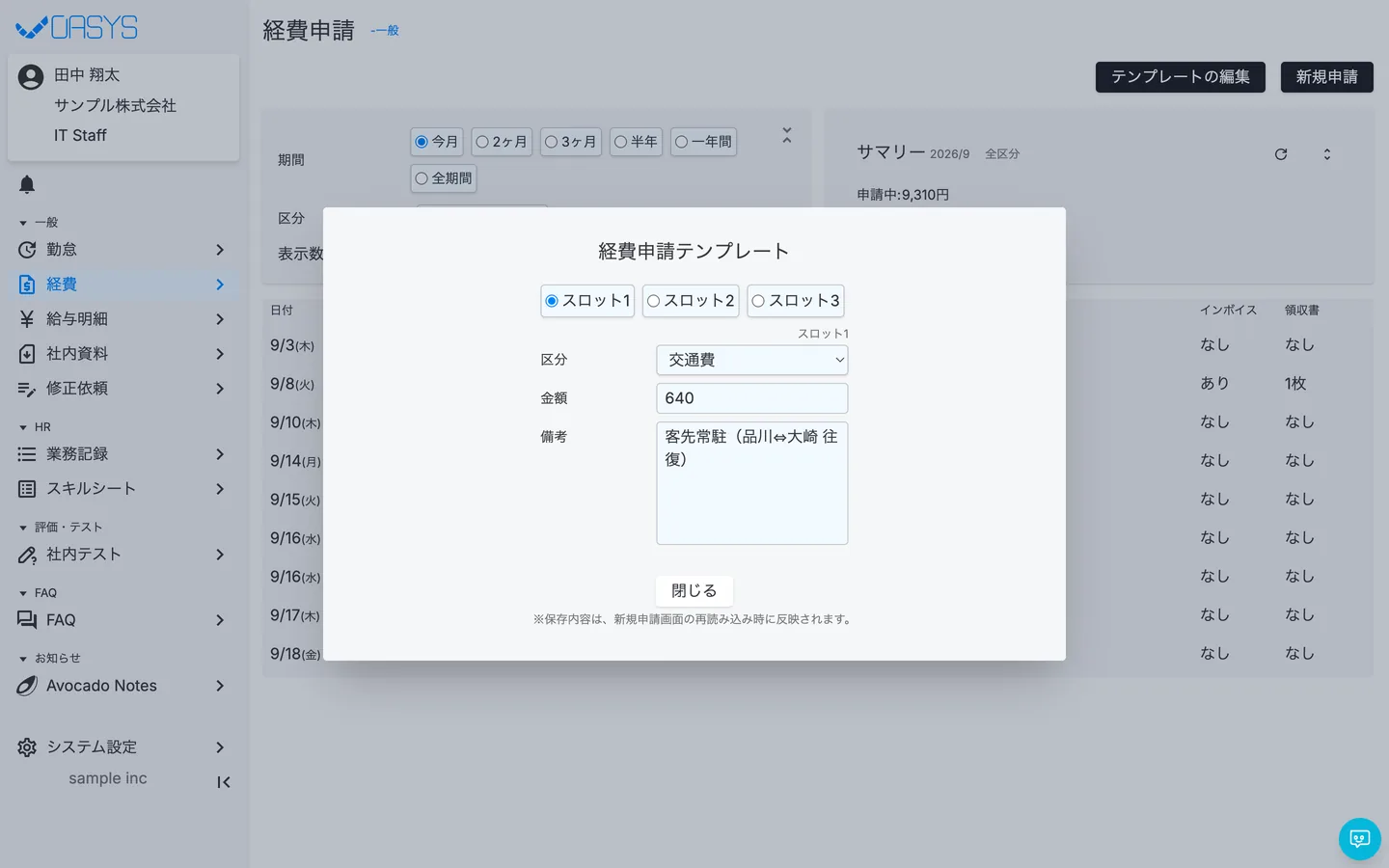Expand the 勤怠 menu chevron

point(220,250)
